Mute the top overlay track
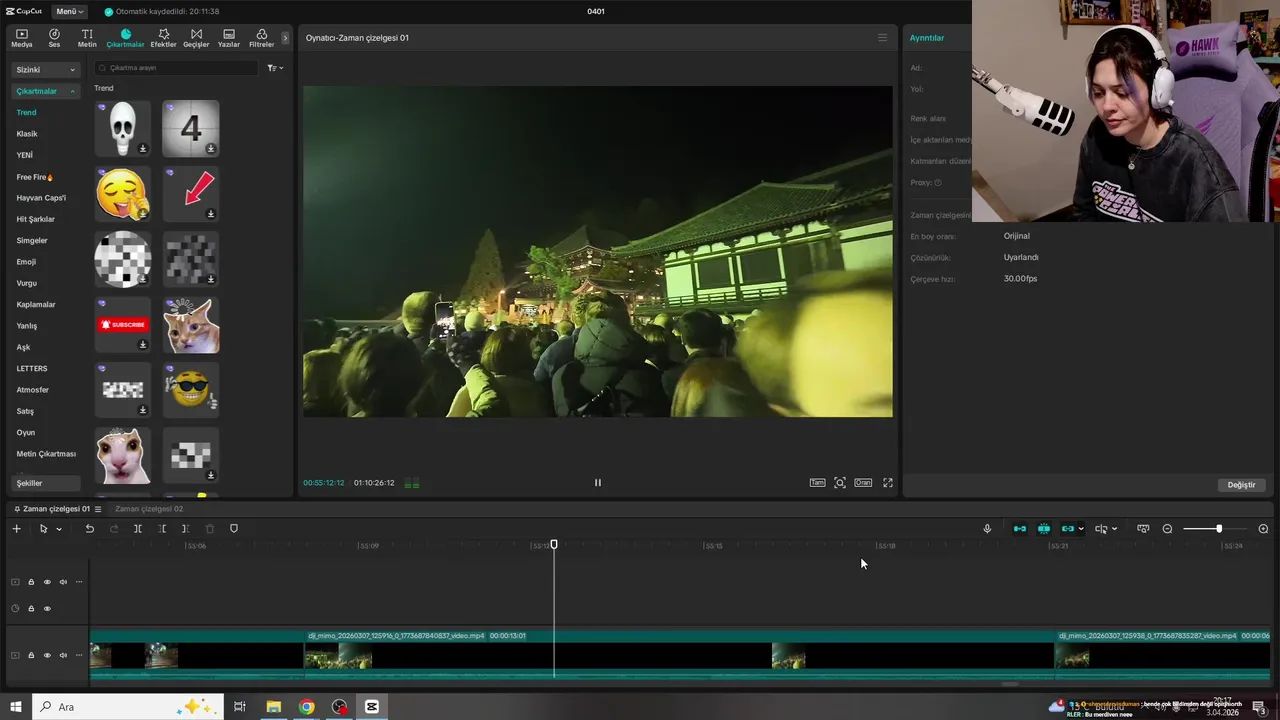1280x720 pixels. (63, 582)
